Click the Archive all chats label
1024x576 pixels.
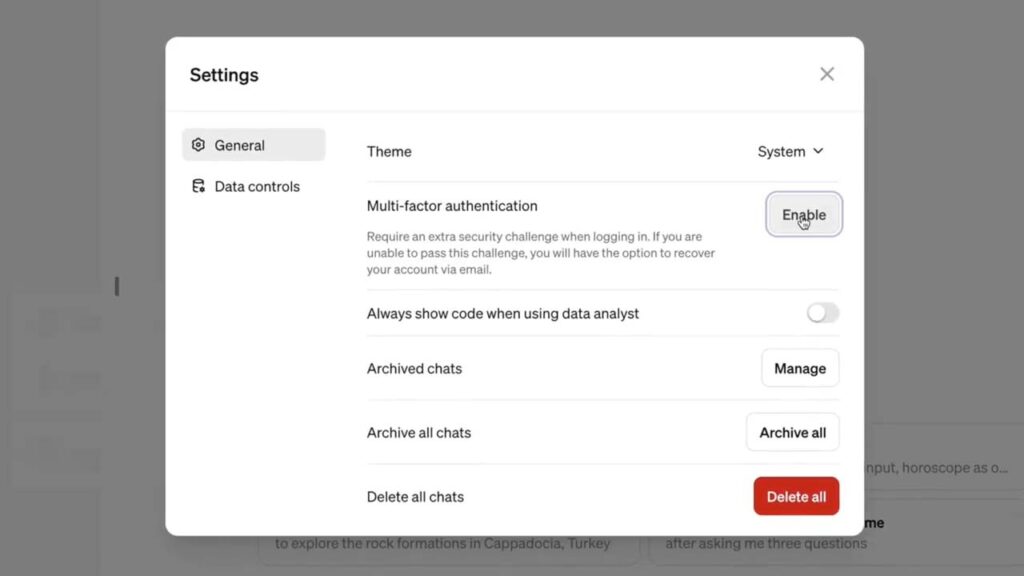(419, 432)
